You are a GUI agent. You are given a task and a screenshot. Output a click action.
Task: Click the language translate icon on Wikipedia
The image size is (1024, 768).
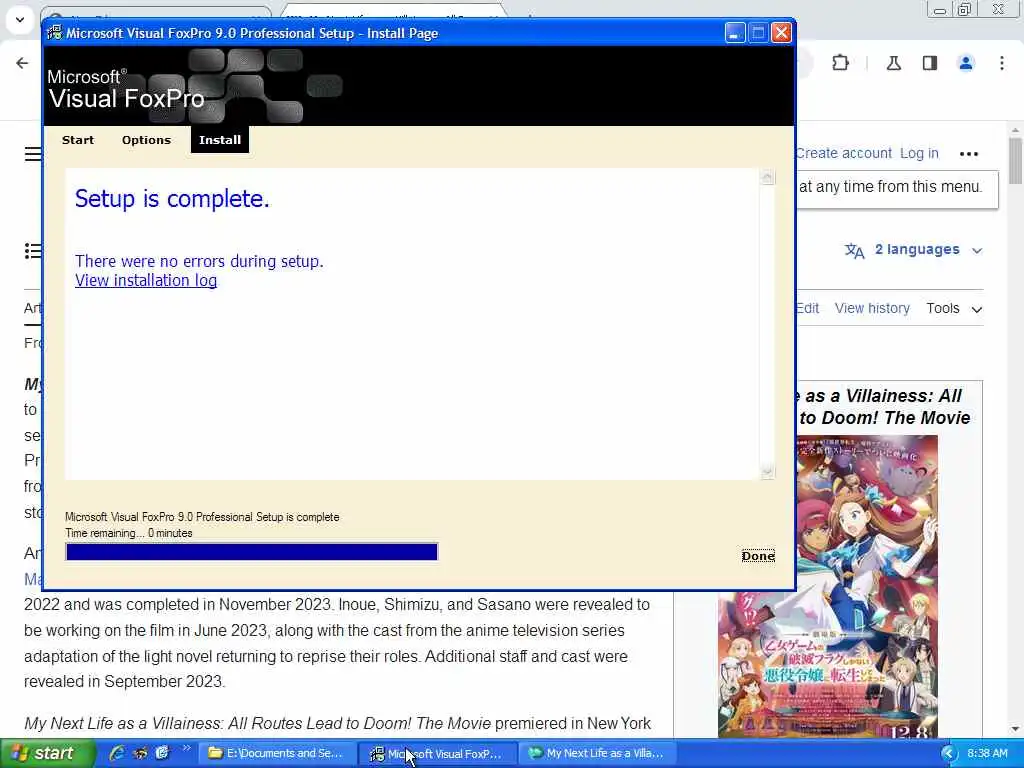[x=854, y=250]
